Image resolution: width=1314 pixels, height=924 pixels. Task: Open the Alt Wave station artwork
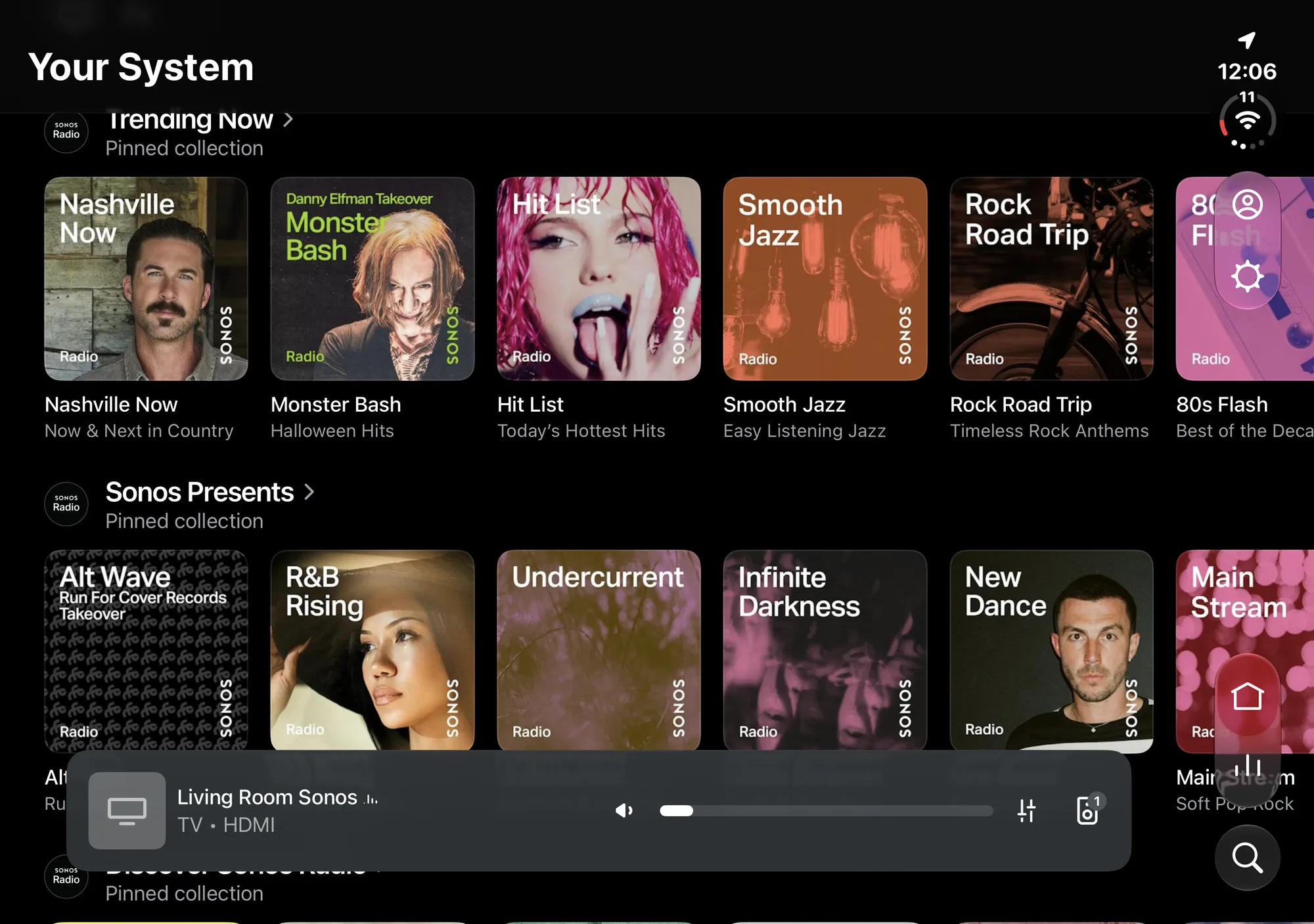146,650
